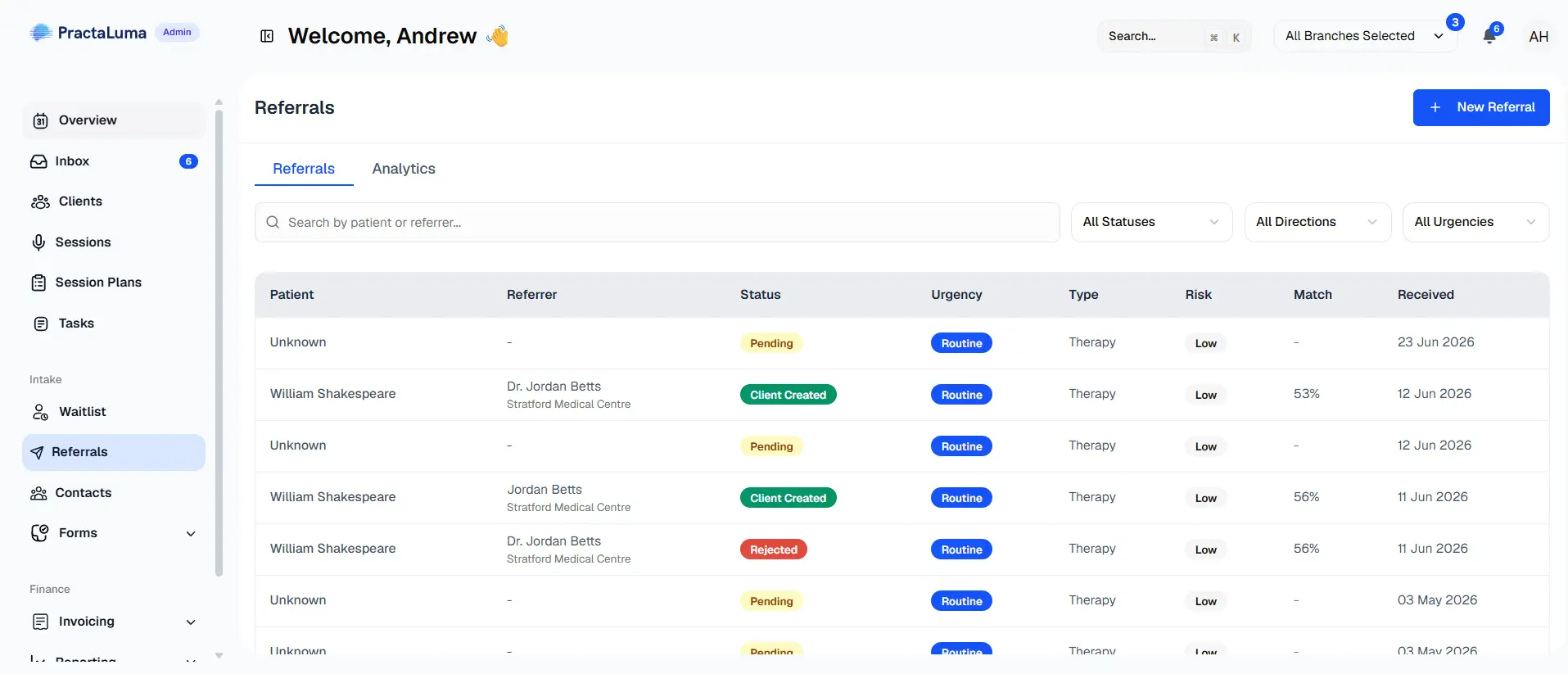The image size is (1568, 674).
Task: Open the All Directions filter dropdown
Action: 1317,222
